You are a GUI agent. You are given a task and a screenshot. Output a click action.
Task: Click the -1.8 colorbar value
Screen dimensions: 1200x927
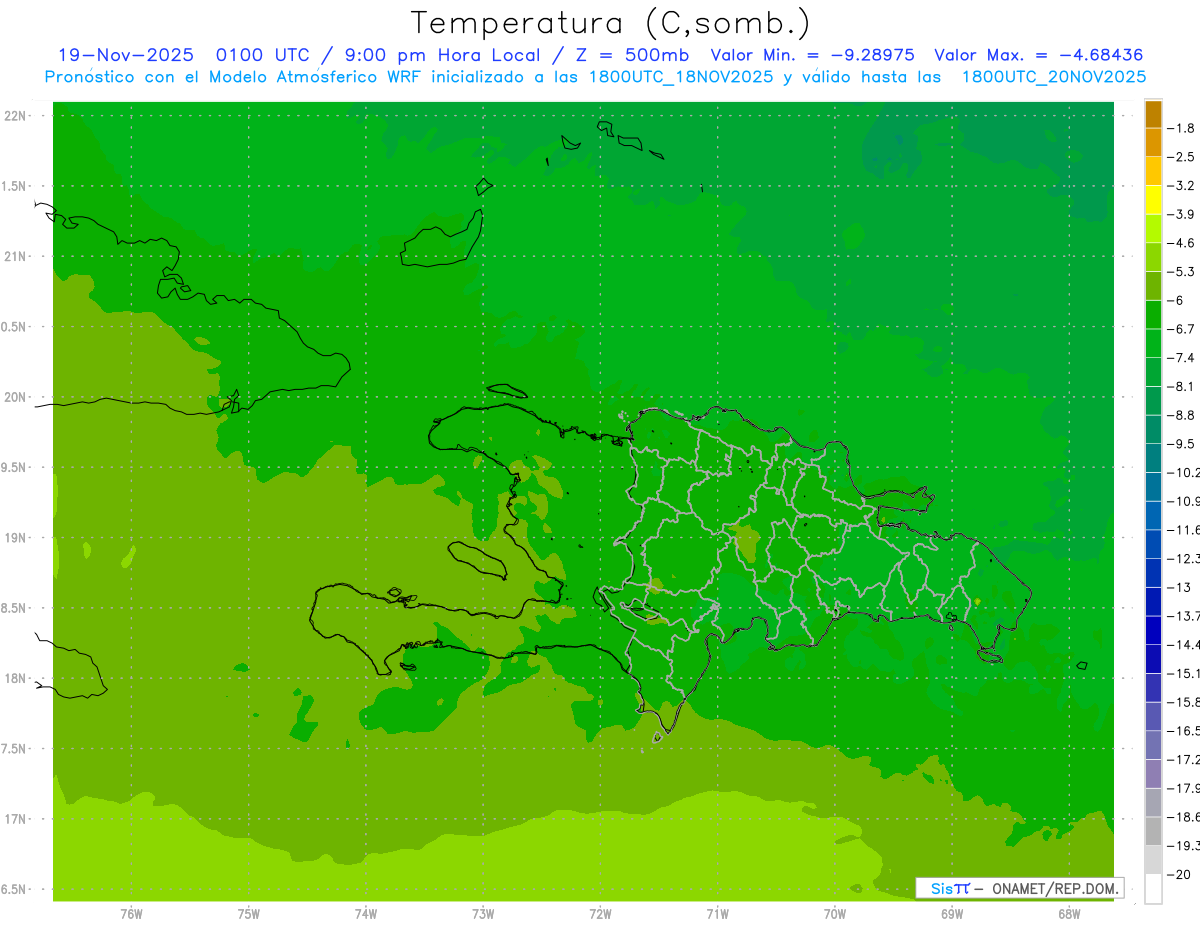[1182, 128]
